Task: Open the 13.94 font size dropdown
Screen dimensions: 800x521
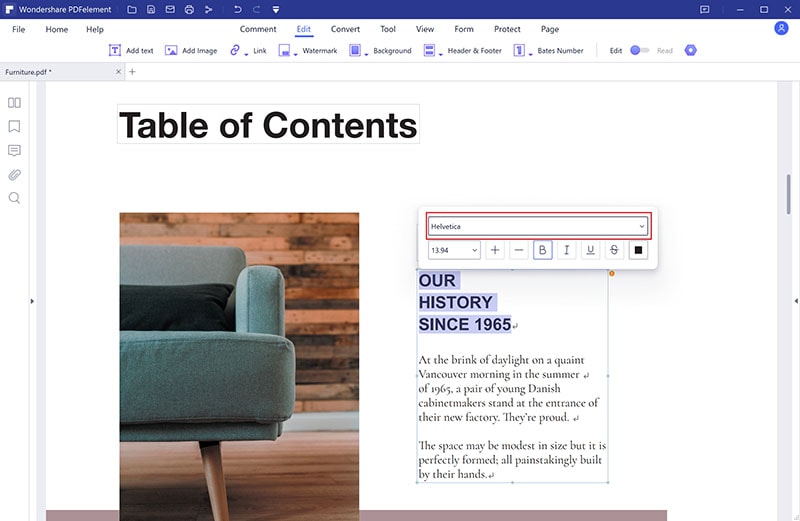Action: [454, 250]
